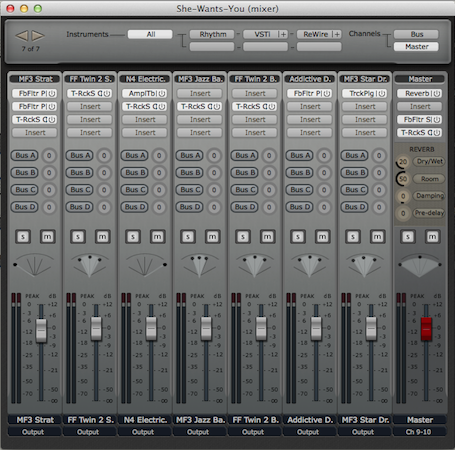Click the Bus D send button on MF3 Star Dr.
The height and width of the screenshot is (450, 455).
tap(355, 207)
